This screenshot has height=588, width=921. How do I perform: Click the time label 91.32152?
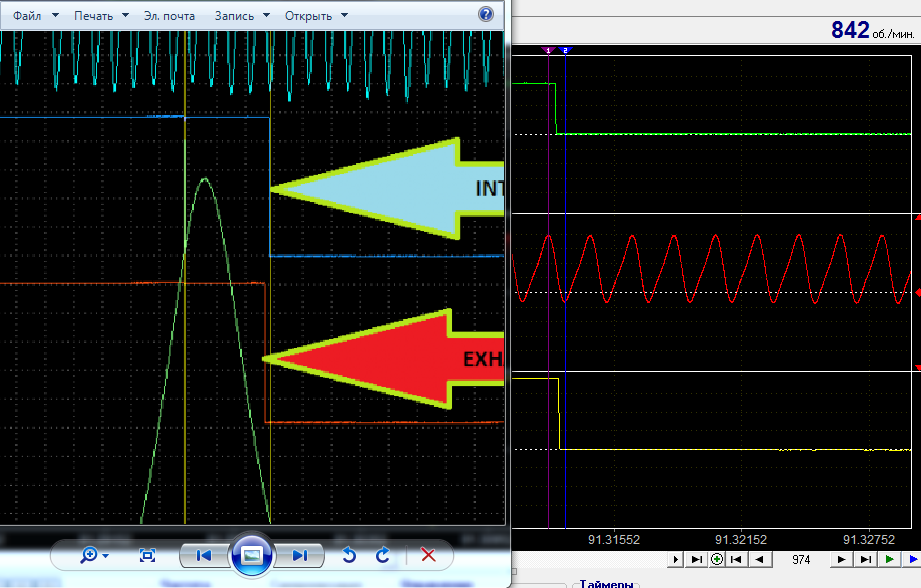pyautogui.click(x=741, y=539)
